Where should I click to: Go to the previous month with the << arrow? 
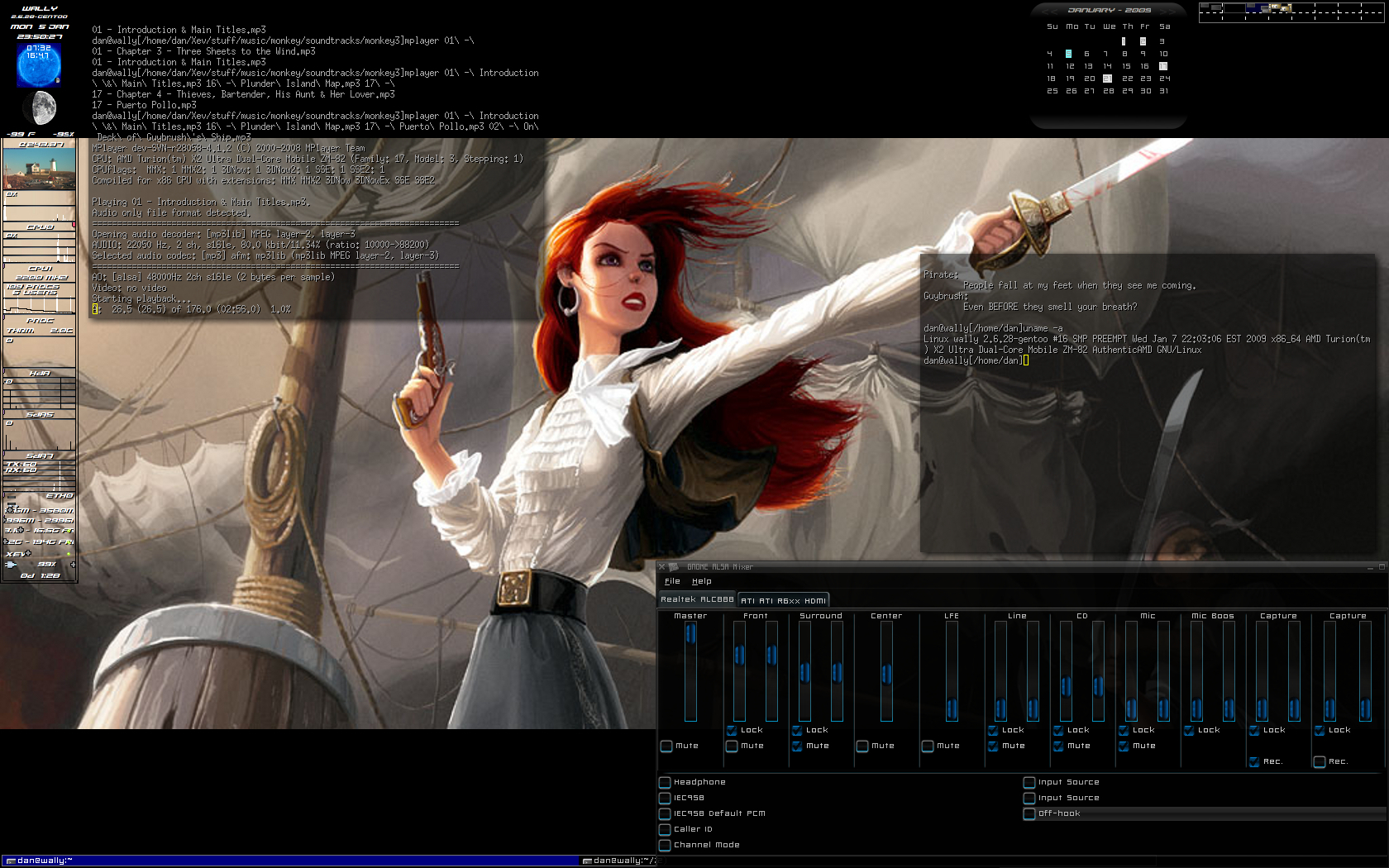[1049, 11]
